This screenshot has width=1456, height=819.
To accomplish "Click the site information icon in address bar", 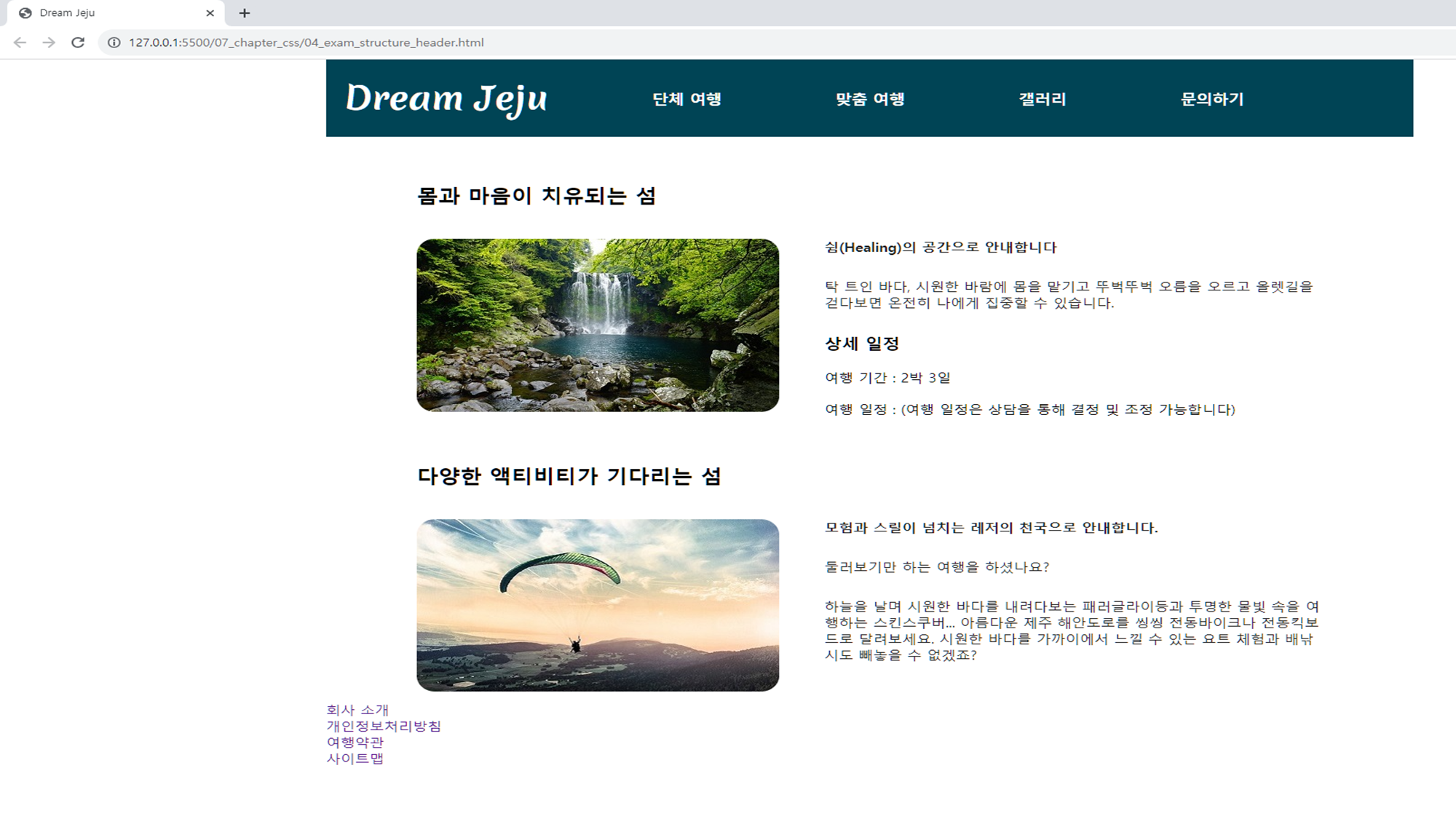I will (x=114, y=42).
